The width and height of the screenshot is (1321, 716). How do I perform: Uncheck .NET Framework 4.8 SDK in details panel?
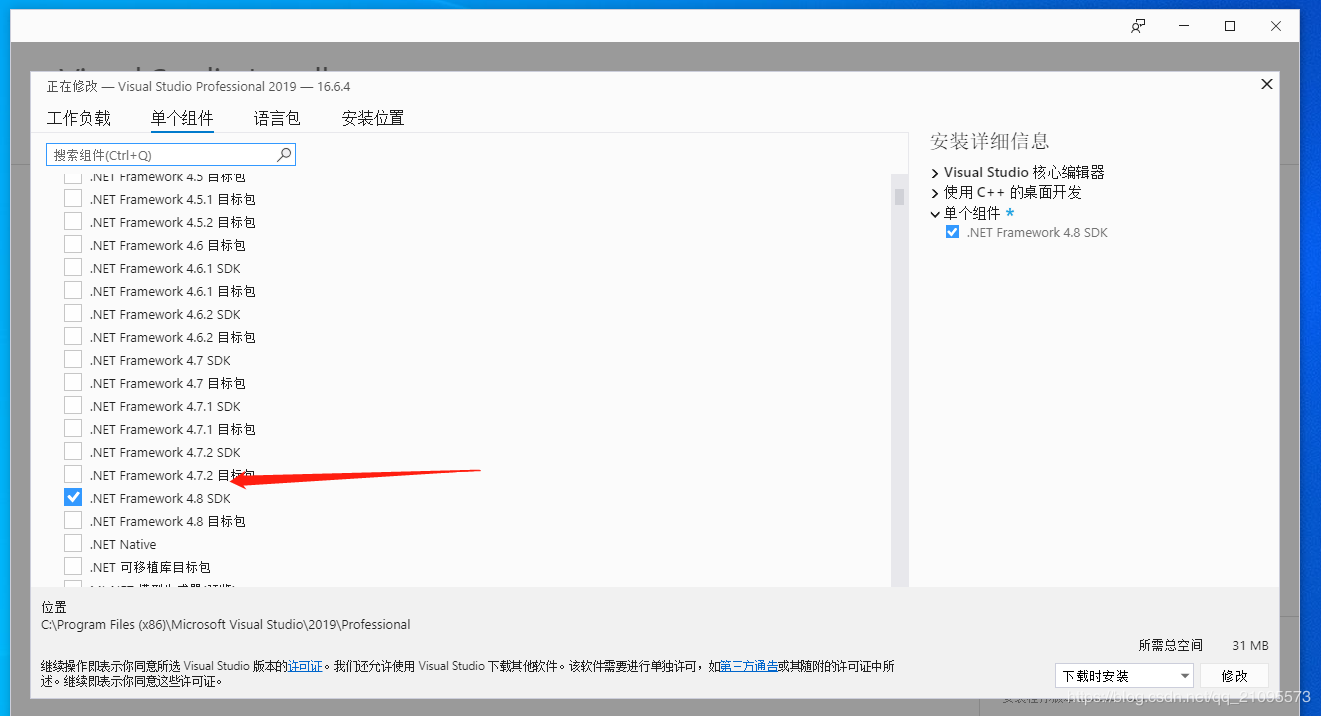pyautogui.click(x=952, y=231)
